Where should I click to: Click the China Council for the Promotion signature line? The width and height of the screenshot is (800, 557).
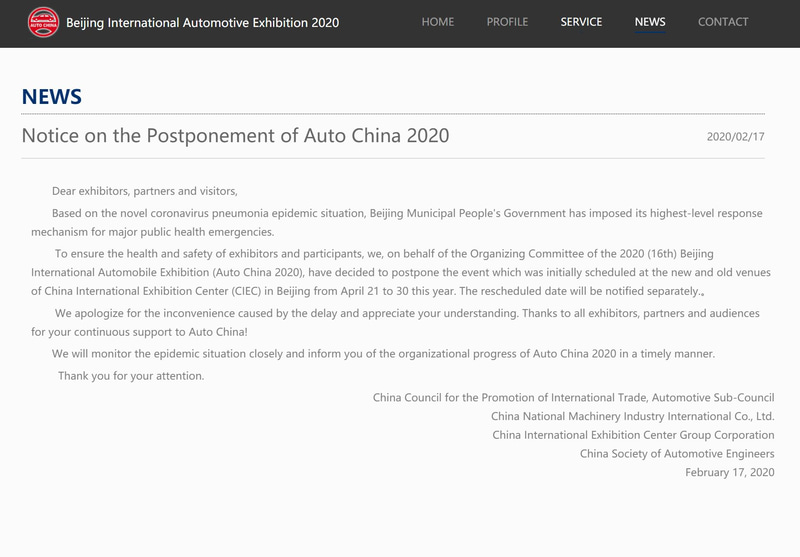(573, 398)
